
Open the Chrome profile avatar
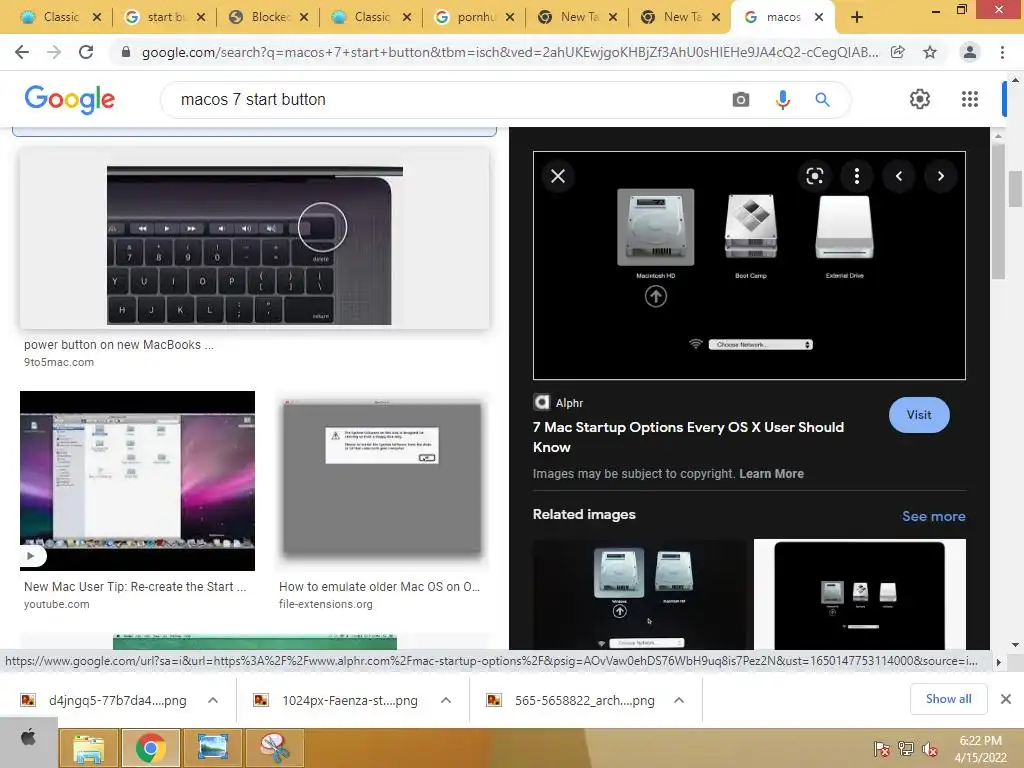pos(970,52)
